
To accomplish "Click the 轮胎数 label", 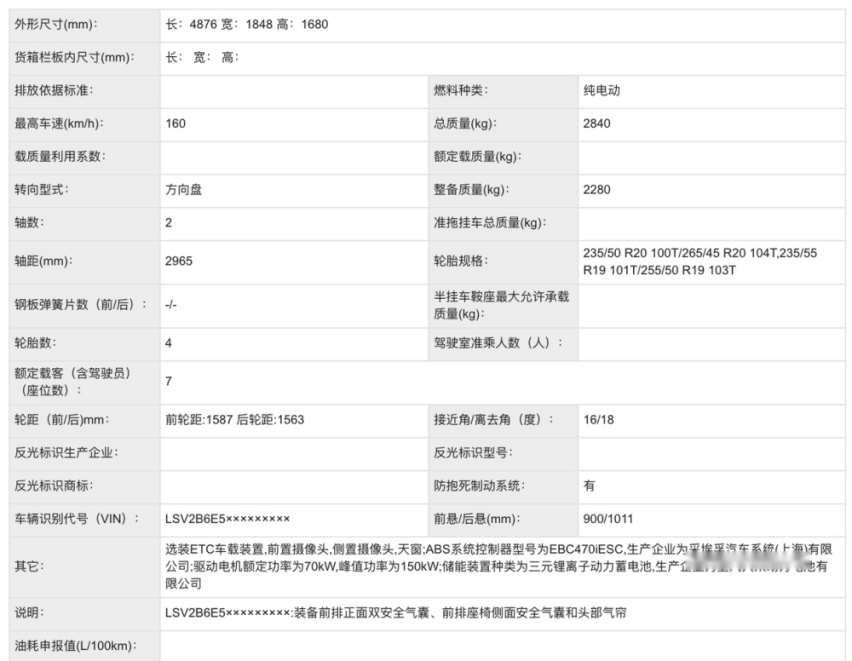I will [x=35, y=343].
